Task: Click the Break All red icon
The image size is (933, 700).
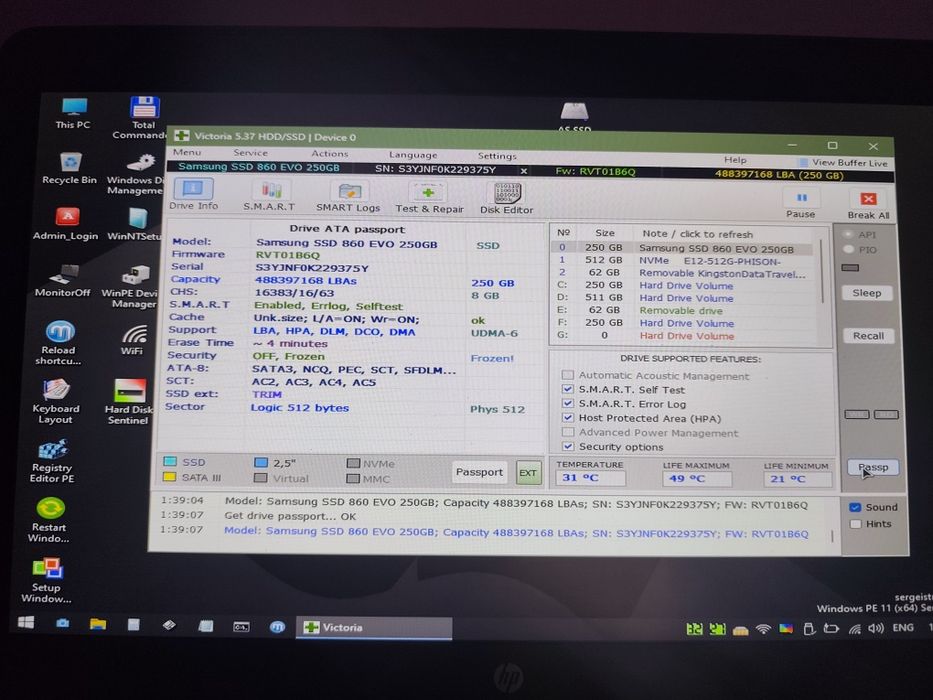Action: click(868, 198)
